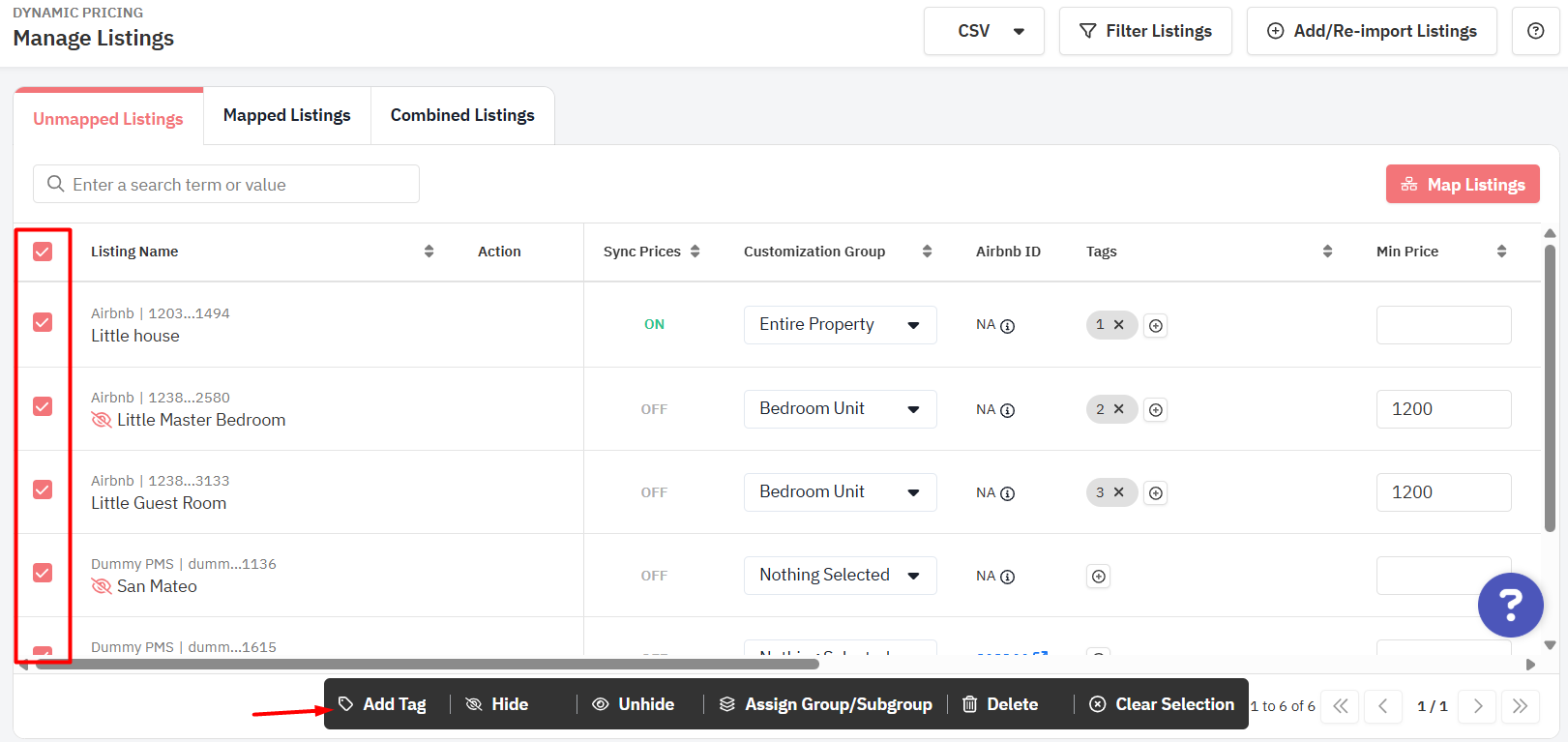This screenshot has width=1568, height=742.
Task: Click Airbnb ID info icon for Little house
Action: [1007, 326]
